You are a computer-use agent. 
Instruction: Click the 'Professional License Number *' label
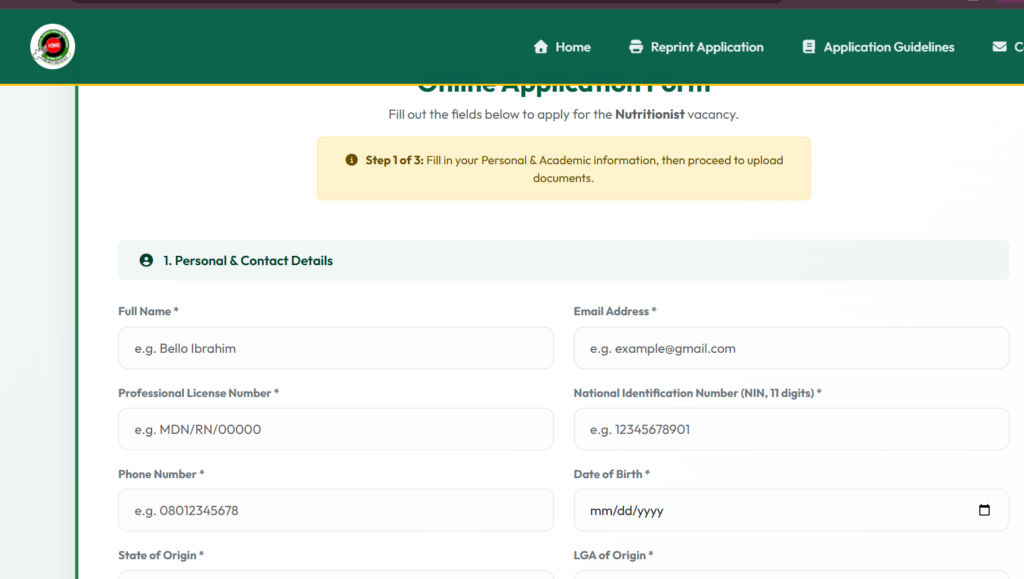click(199, 393)
